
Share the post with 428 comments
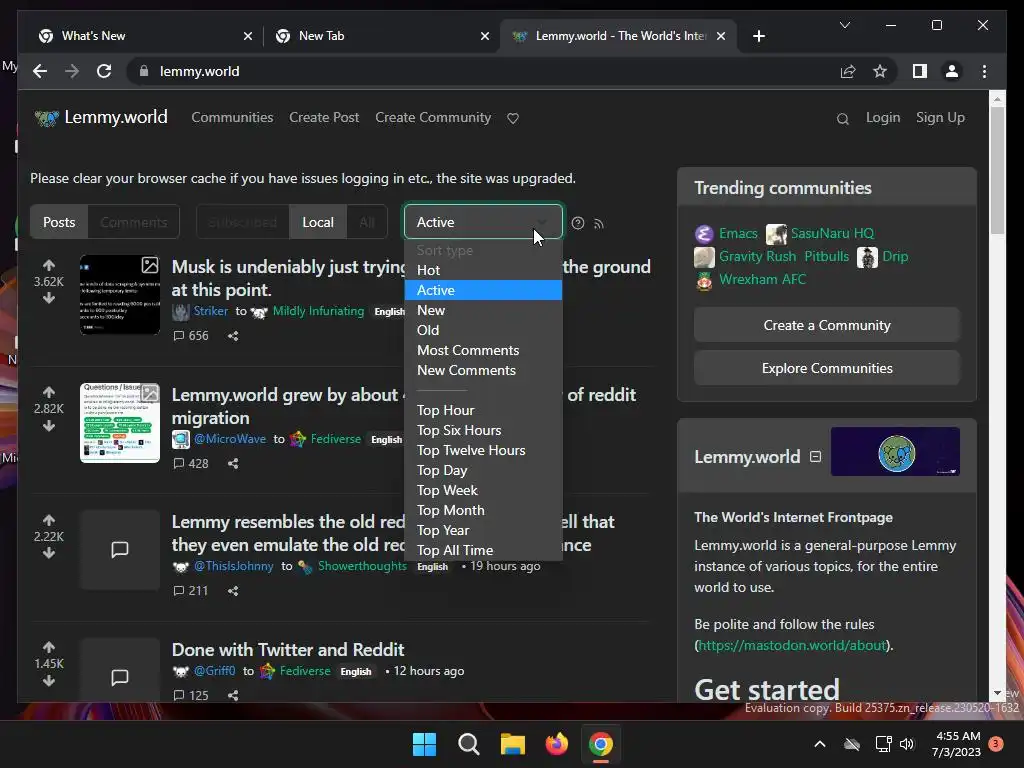[233, 463]
